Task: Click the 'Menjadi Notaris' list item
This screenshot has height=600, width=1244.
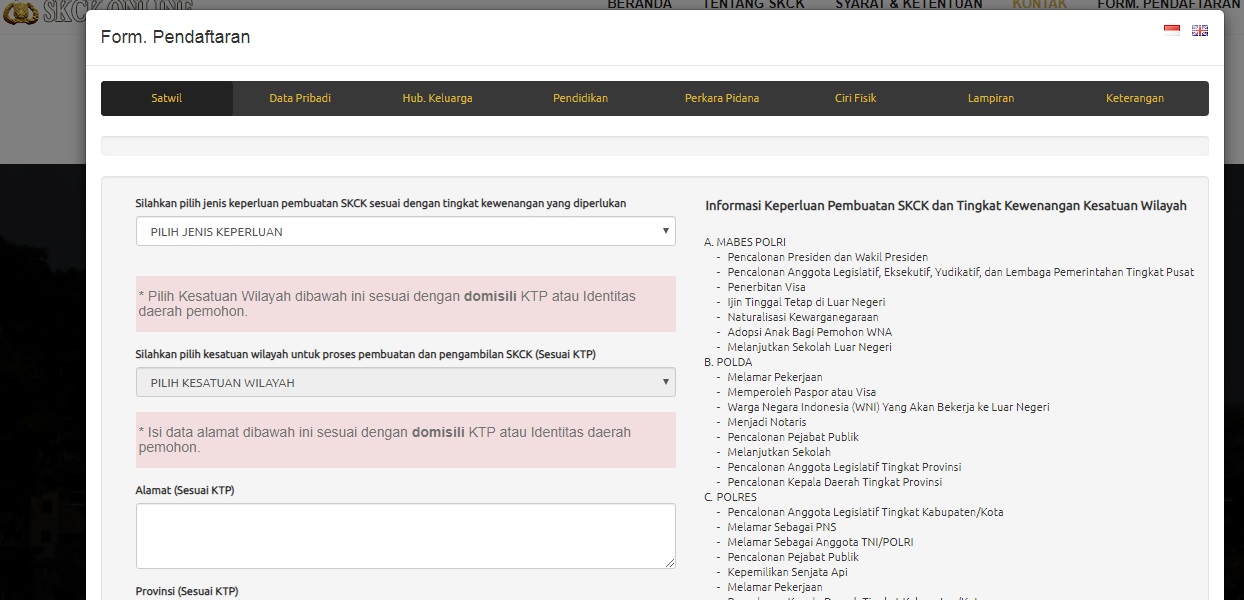Action: click(766, 422)
